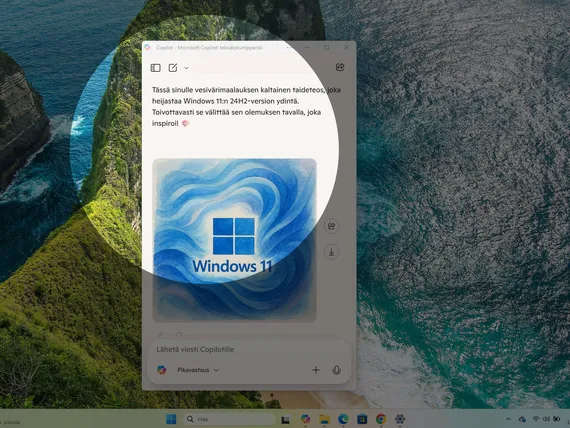Add an attachment with the plus icon
This screenshot has height=428, width=570.
pos(316,370)
